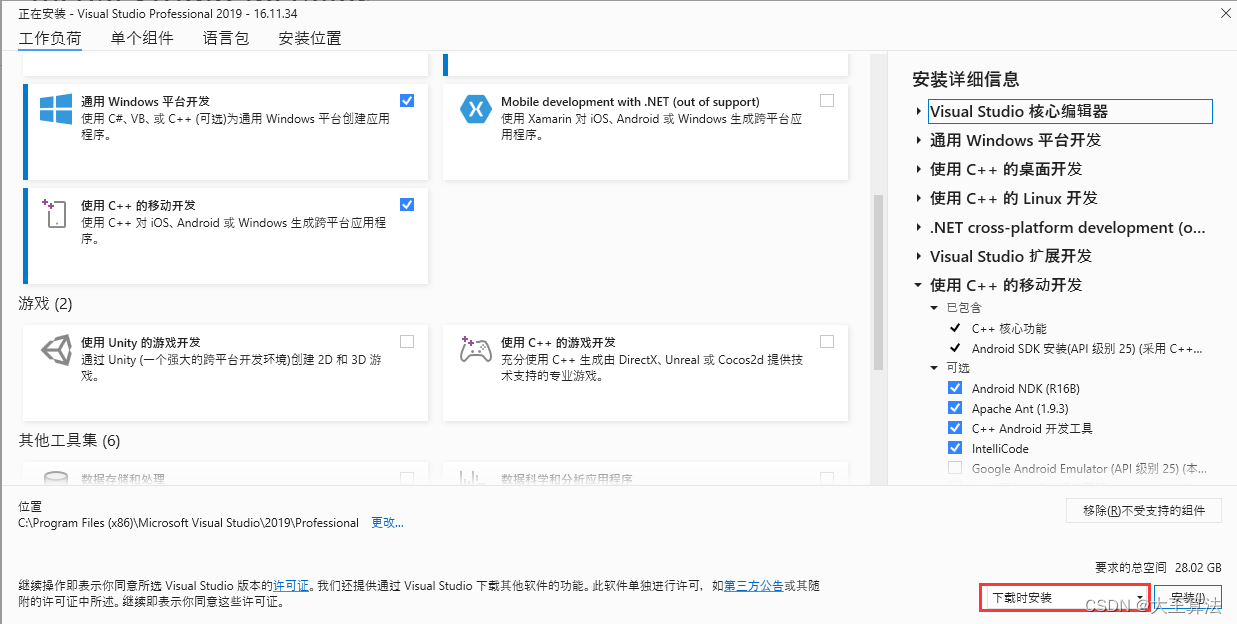This screenshot has height=624, width=1237.
Task: Switch to the 工作负荷 tab
Action: click(x=50, y=38)
